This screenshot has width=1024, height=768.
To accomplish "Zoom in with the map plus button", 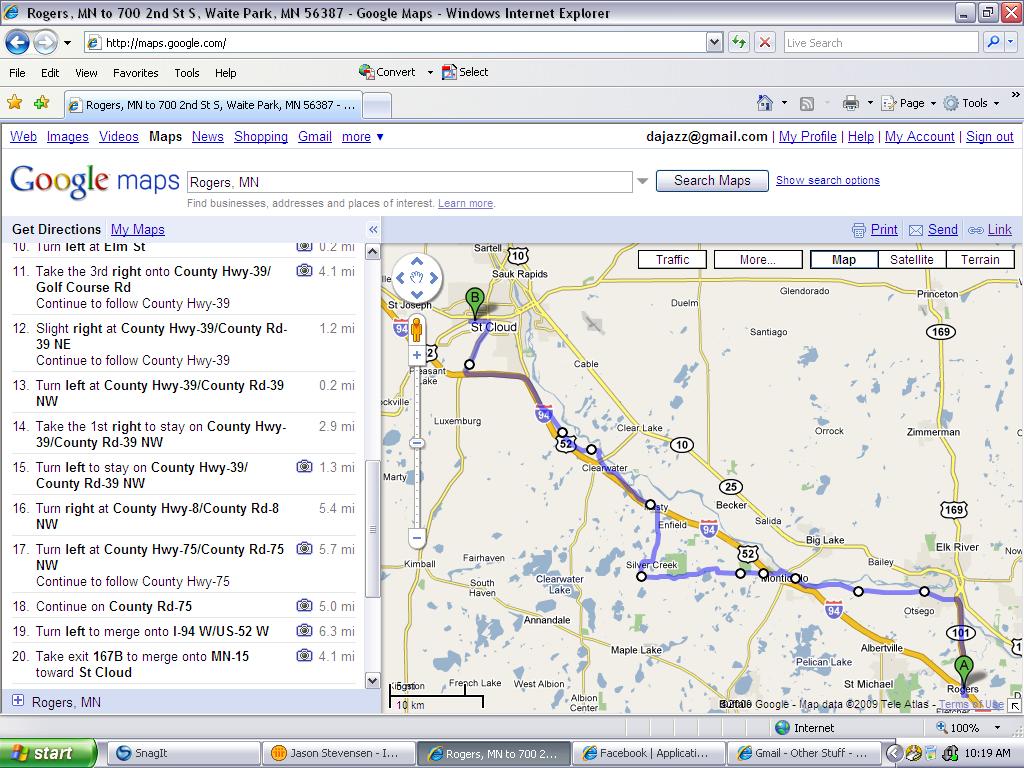I will [x=417, y=355].
